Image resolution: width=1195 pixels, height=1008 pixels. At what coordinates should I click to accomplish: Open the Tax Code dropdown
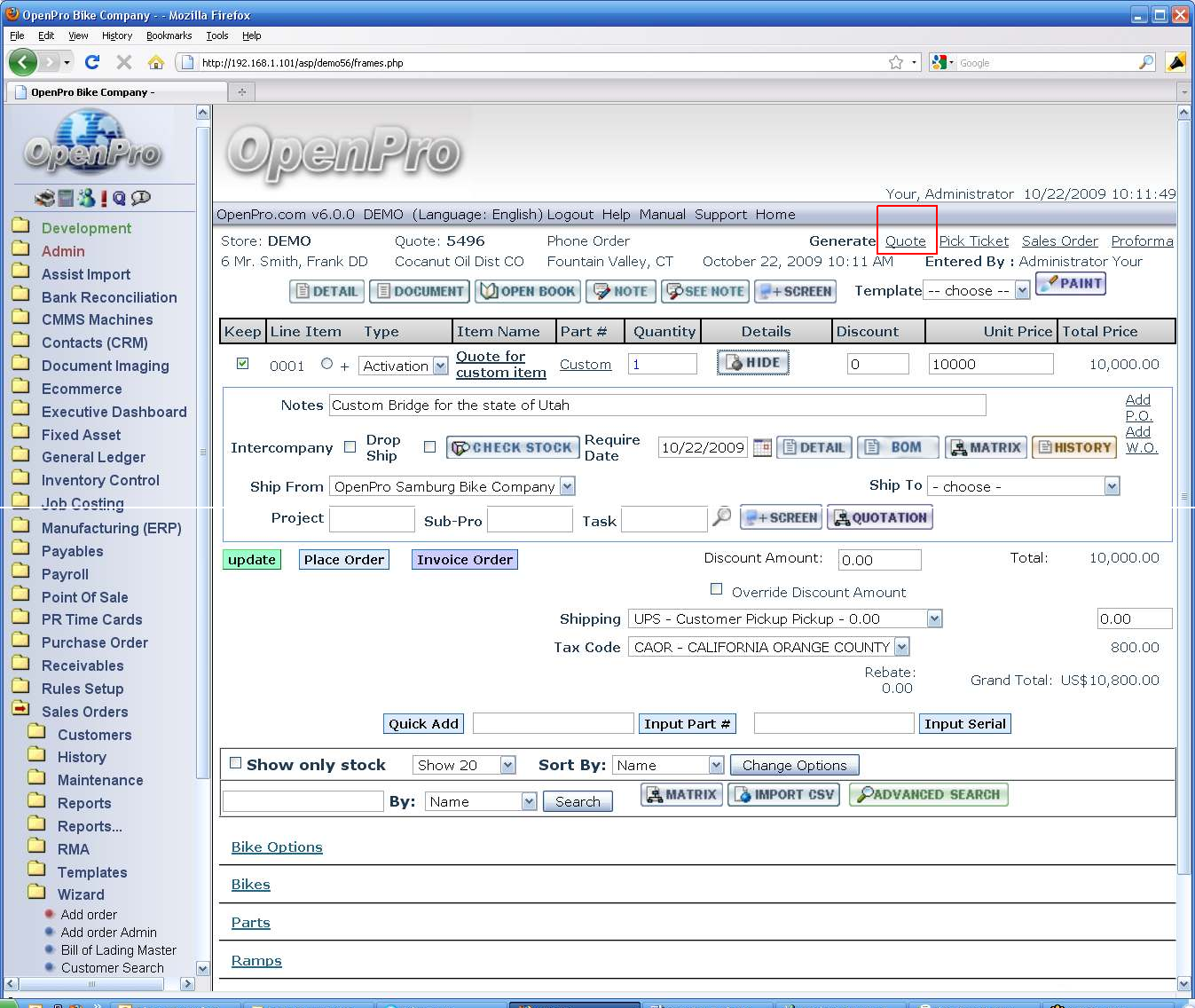[901, 647]
